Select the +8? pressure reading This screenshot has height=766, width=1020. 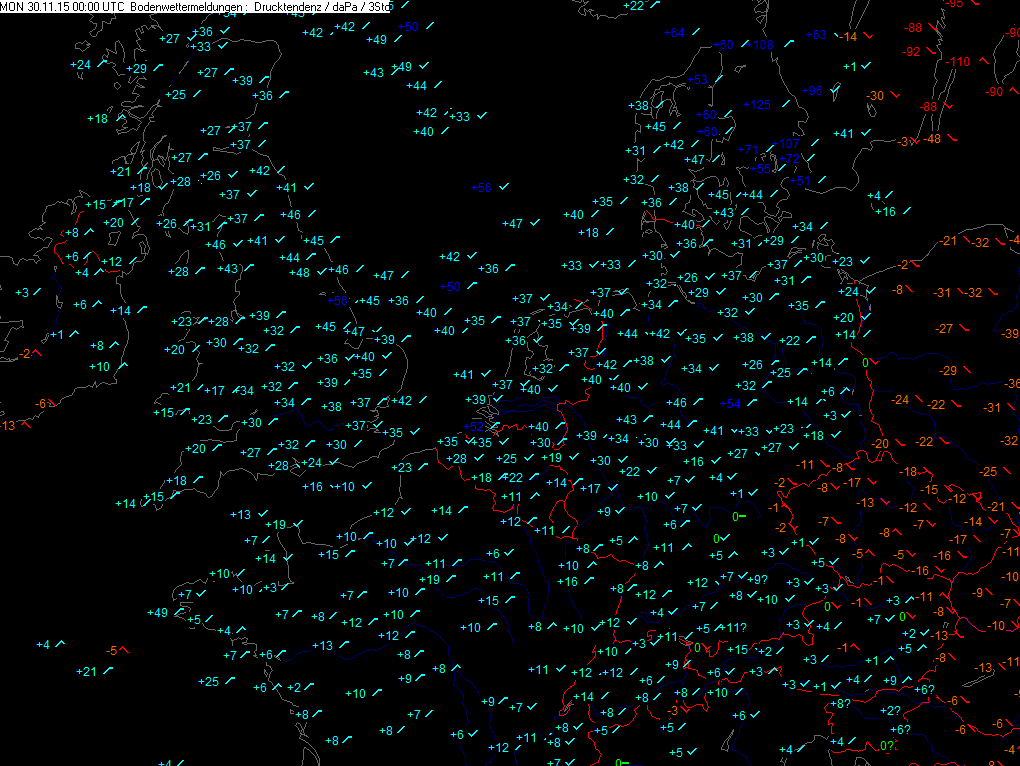tap(840, 704)
